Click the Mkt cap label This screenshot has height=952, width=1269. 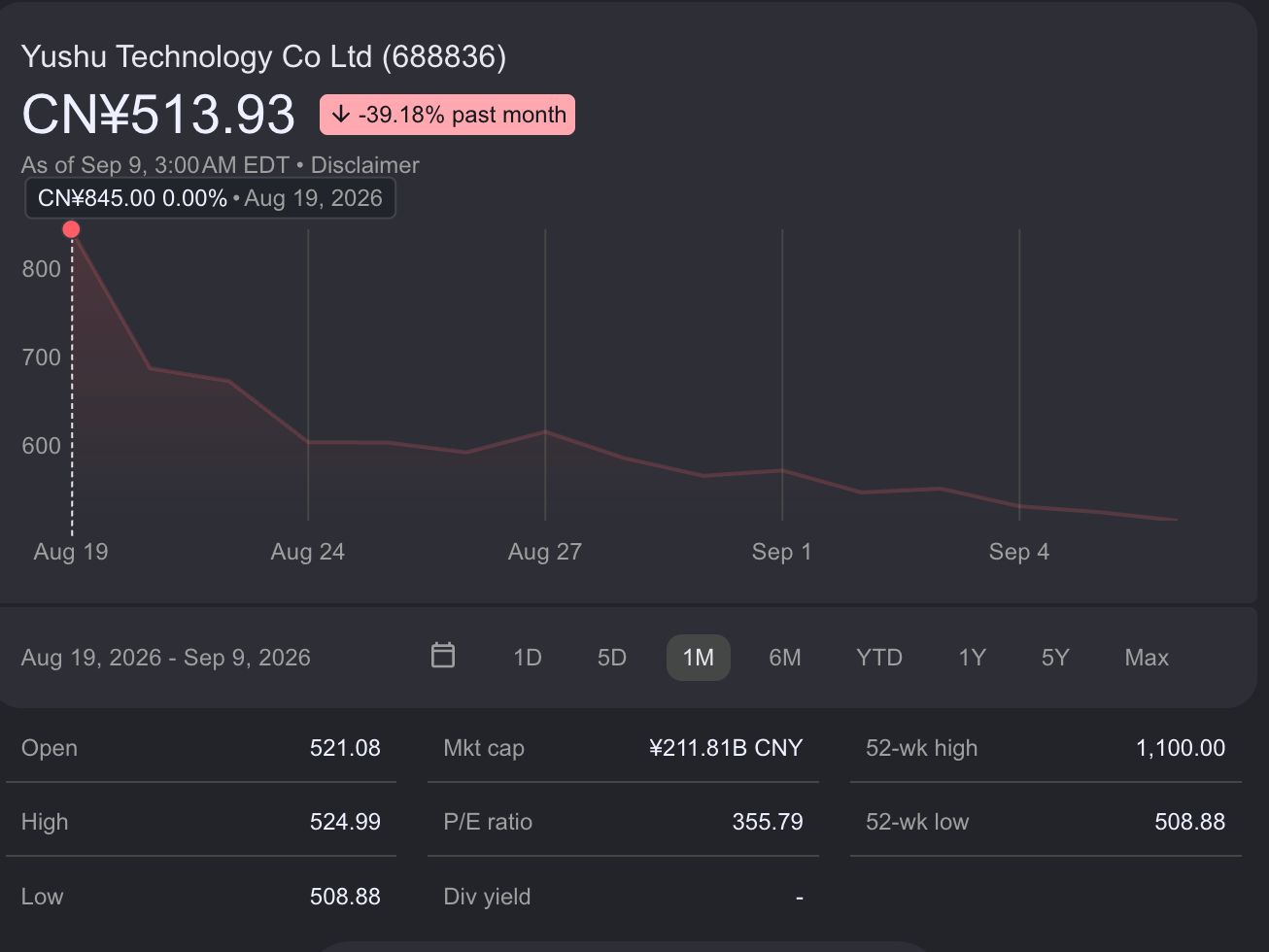click(x=484, y=748)
